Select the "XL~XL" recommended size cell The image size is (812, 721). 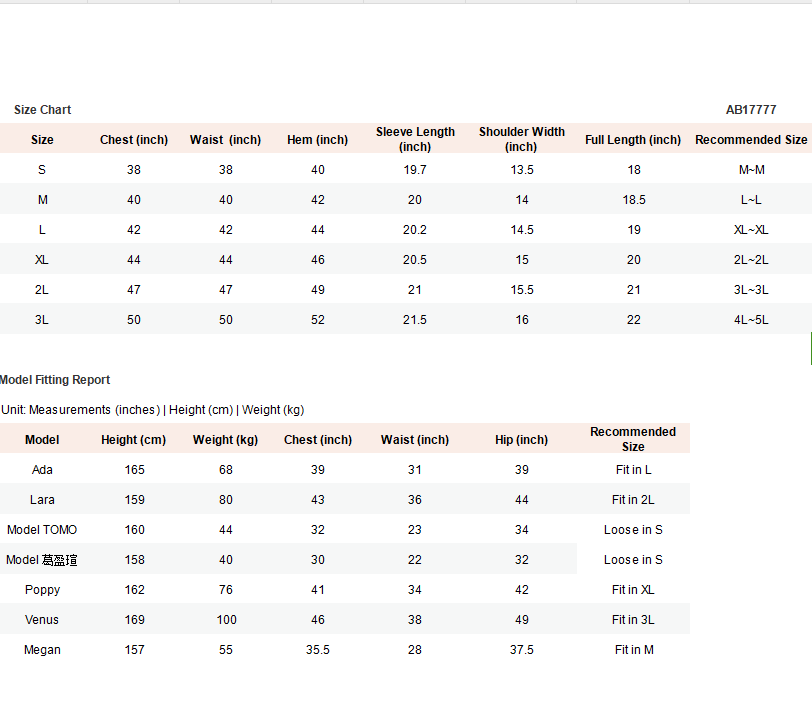[751, 230]
